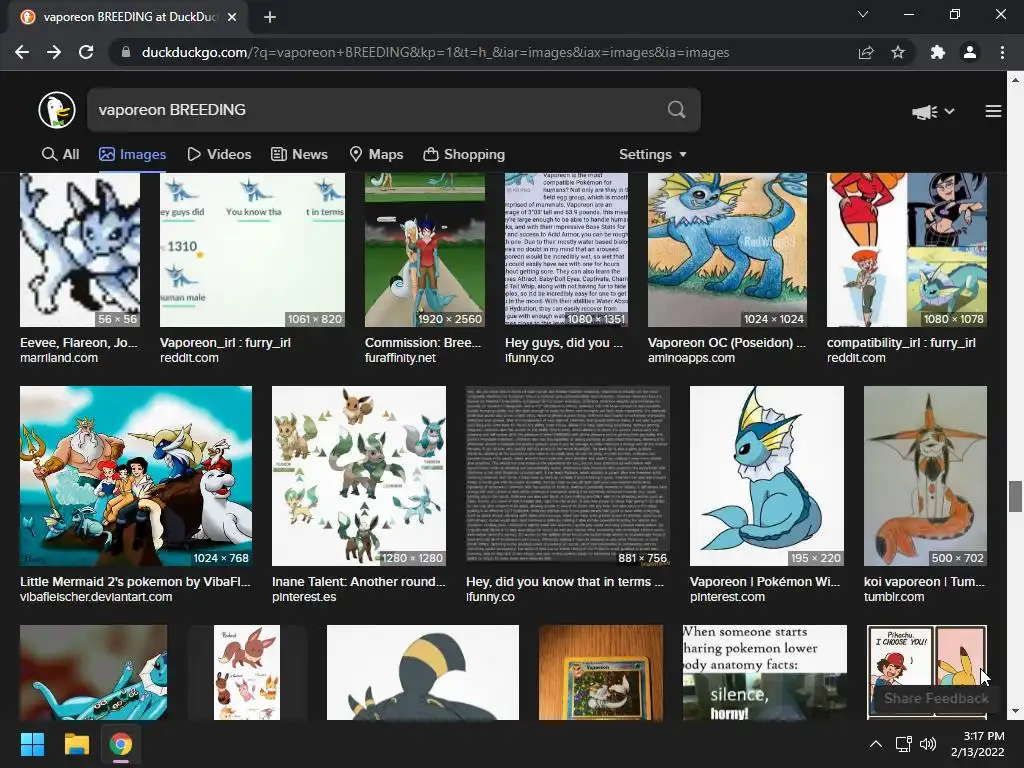The image size is (1024, 768).
Task: Click tumblr.com source link
Action: (x=893, y=597)
